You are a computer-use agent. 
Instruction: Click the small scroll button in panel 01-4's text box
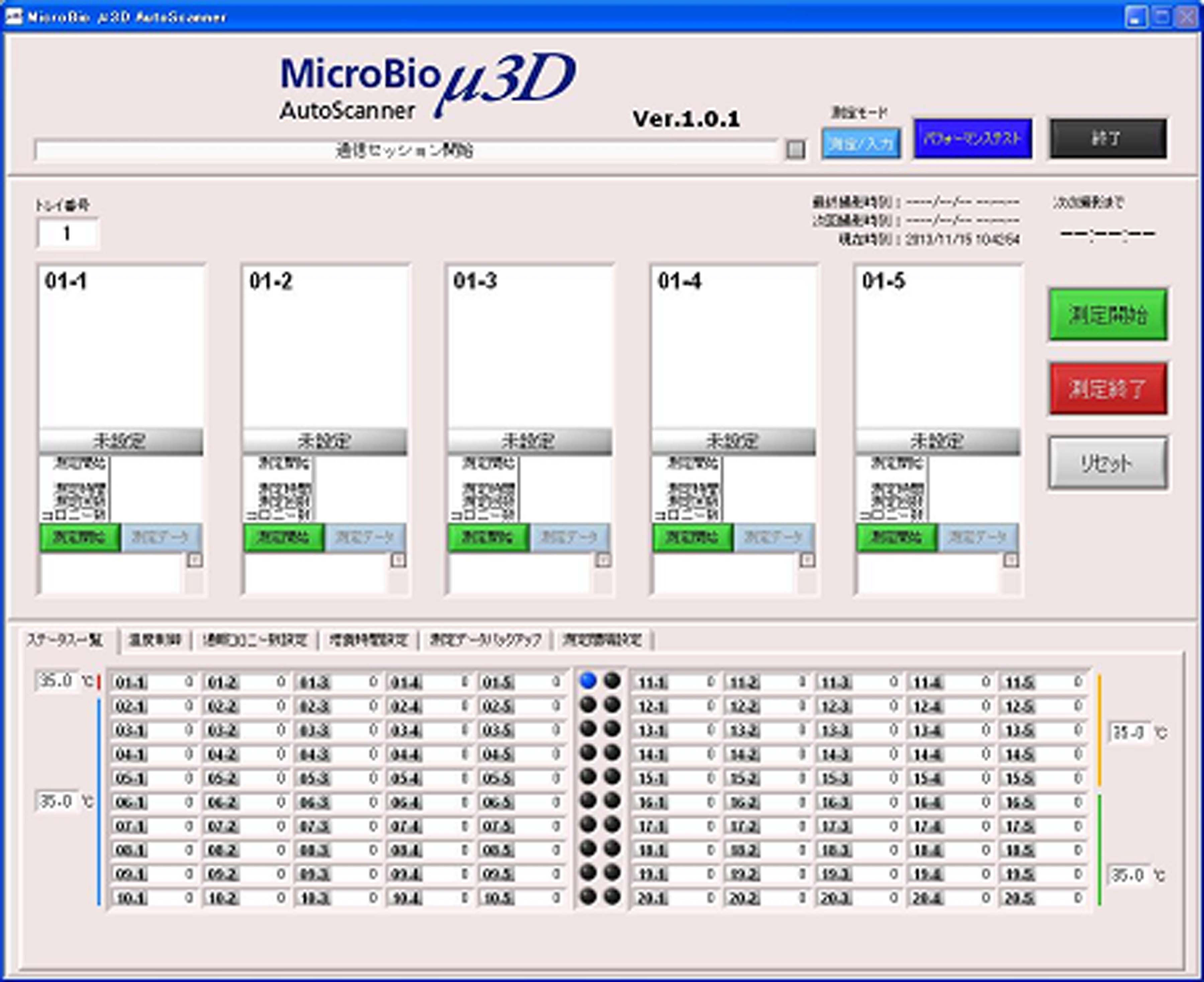(x=807, y=560)
